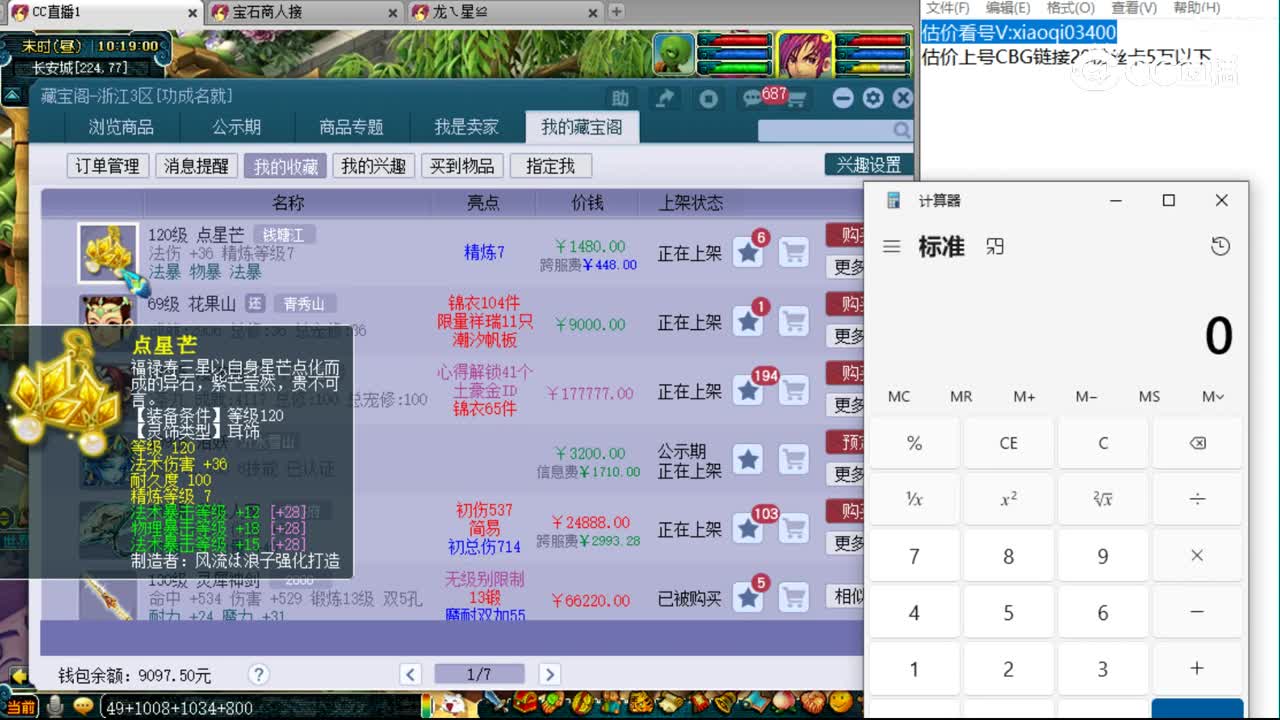Click the 助 help icon atop the trade window
This screenshot has height=720, width=1280.
coord(620,97)
